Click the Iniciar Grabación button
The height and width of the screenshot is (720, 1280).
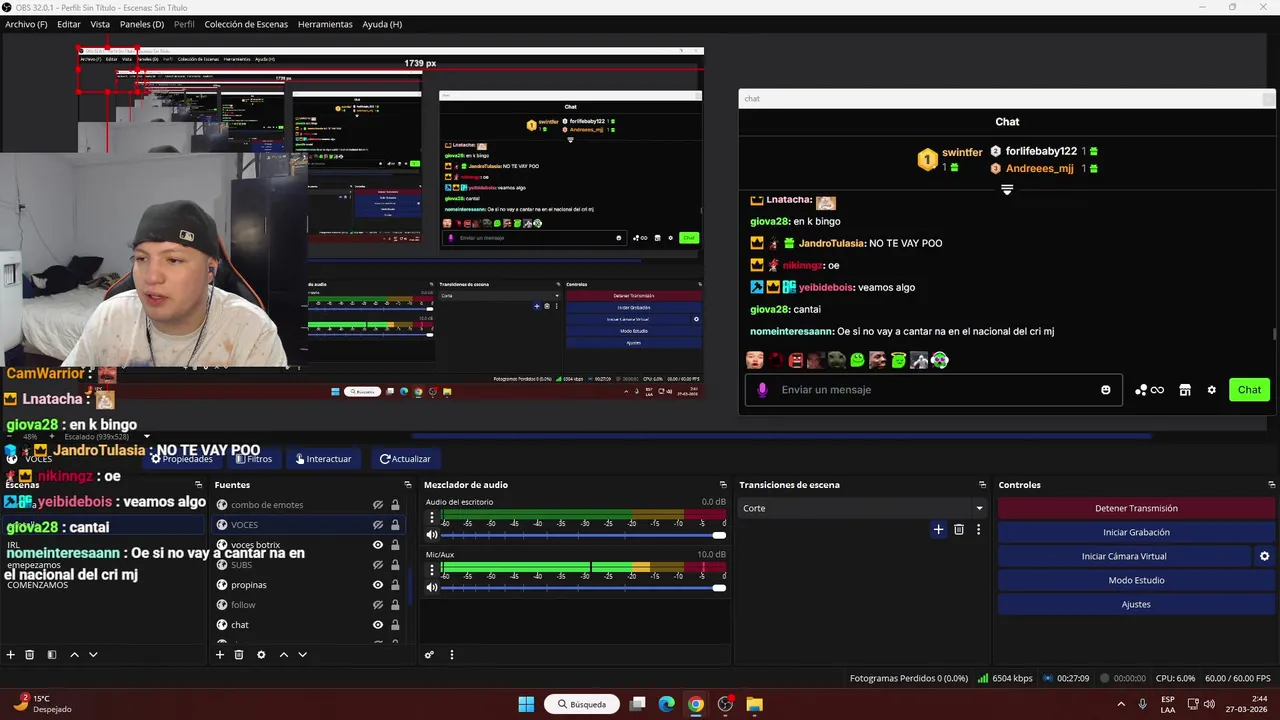[1136, 532]
